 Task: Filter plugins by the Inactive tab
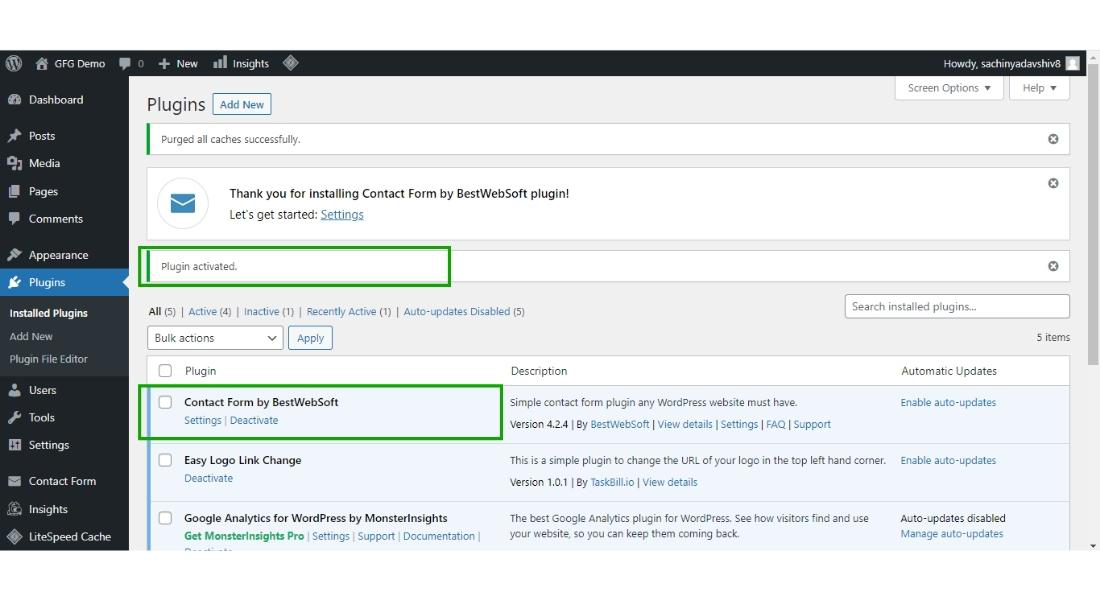[262, 312]
